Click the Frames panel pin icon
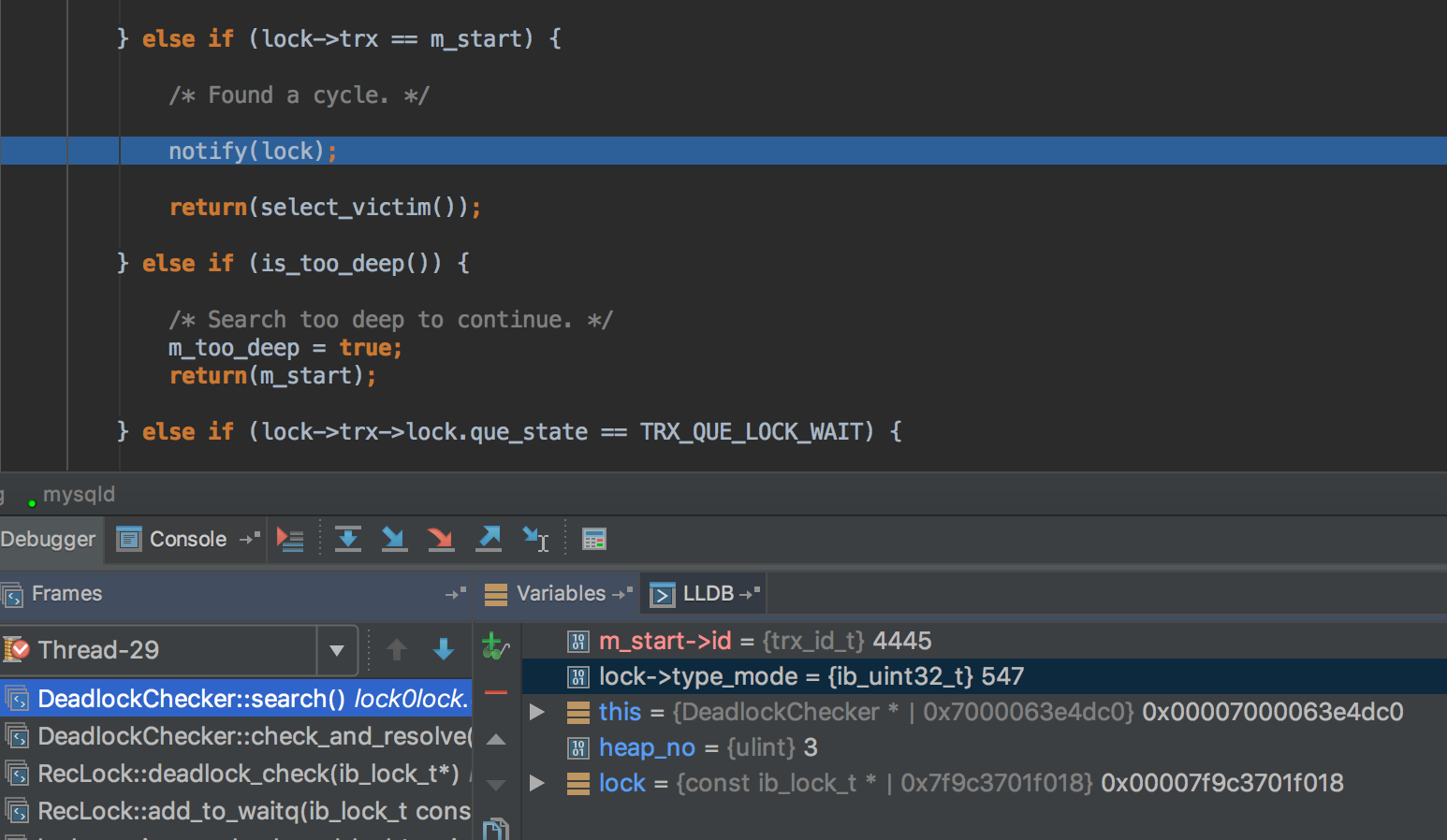 point(456,593)
